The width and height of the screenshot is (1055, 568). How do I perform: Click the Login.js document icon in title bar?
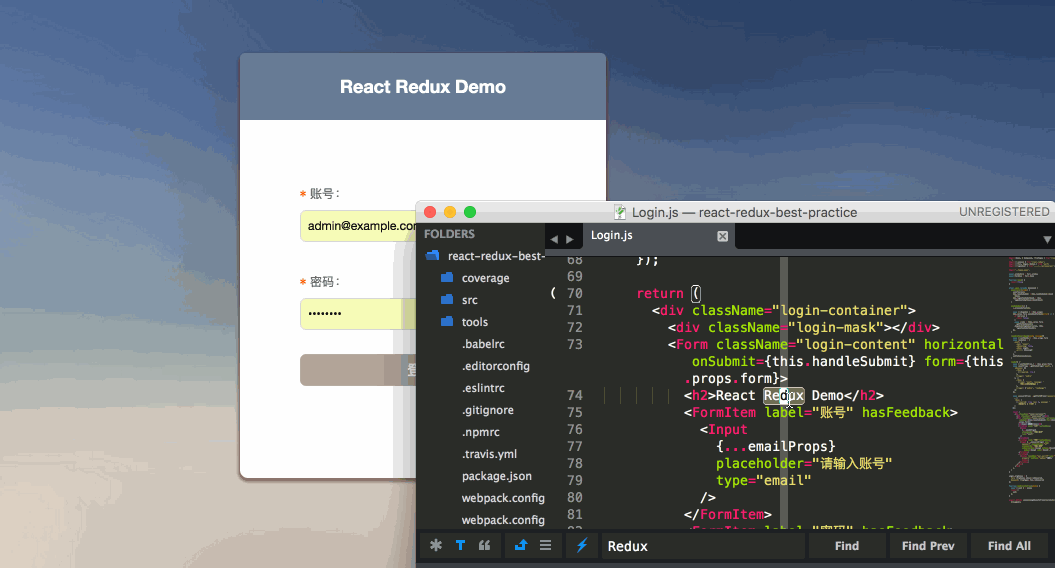[x=620, y=213]
